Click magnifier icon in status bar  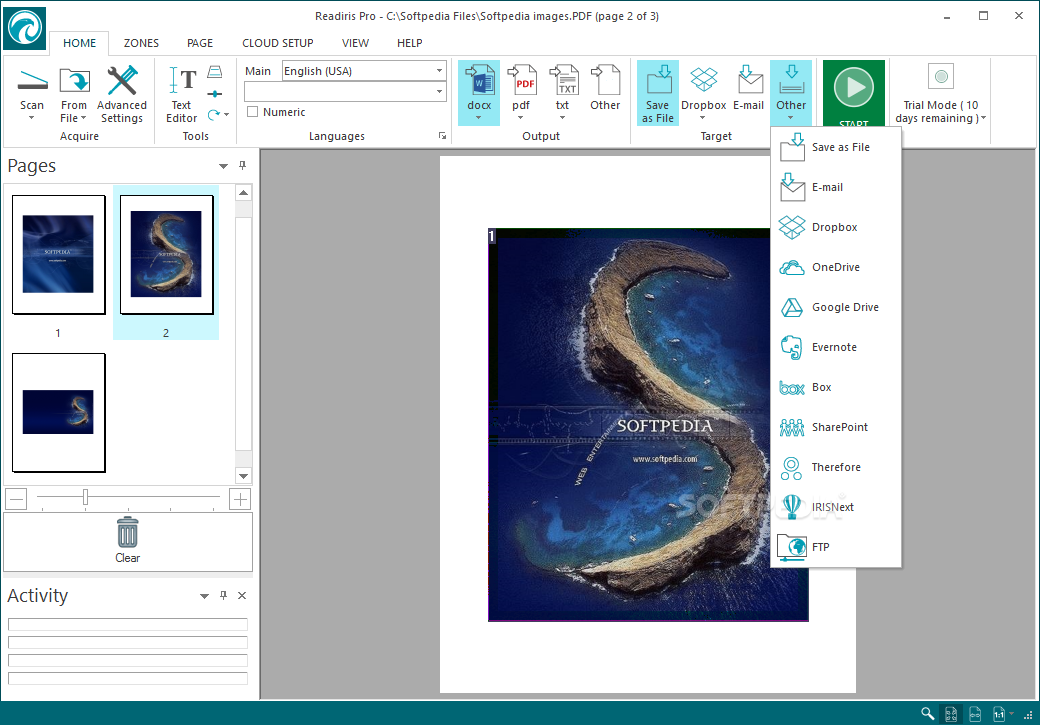pyautogui.click(x=927, y=714)
